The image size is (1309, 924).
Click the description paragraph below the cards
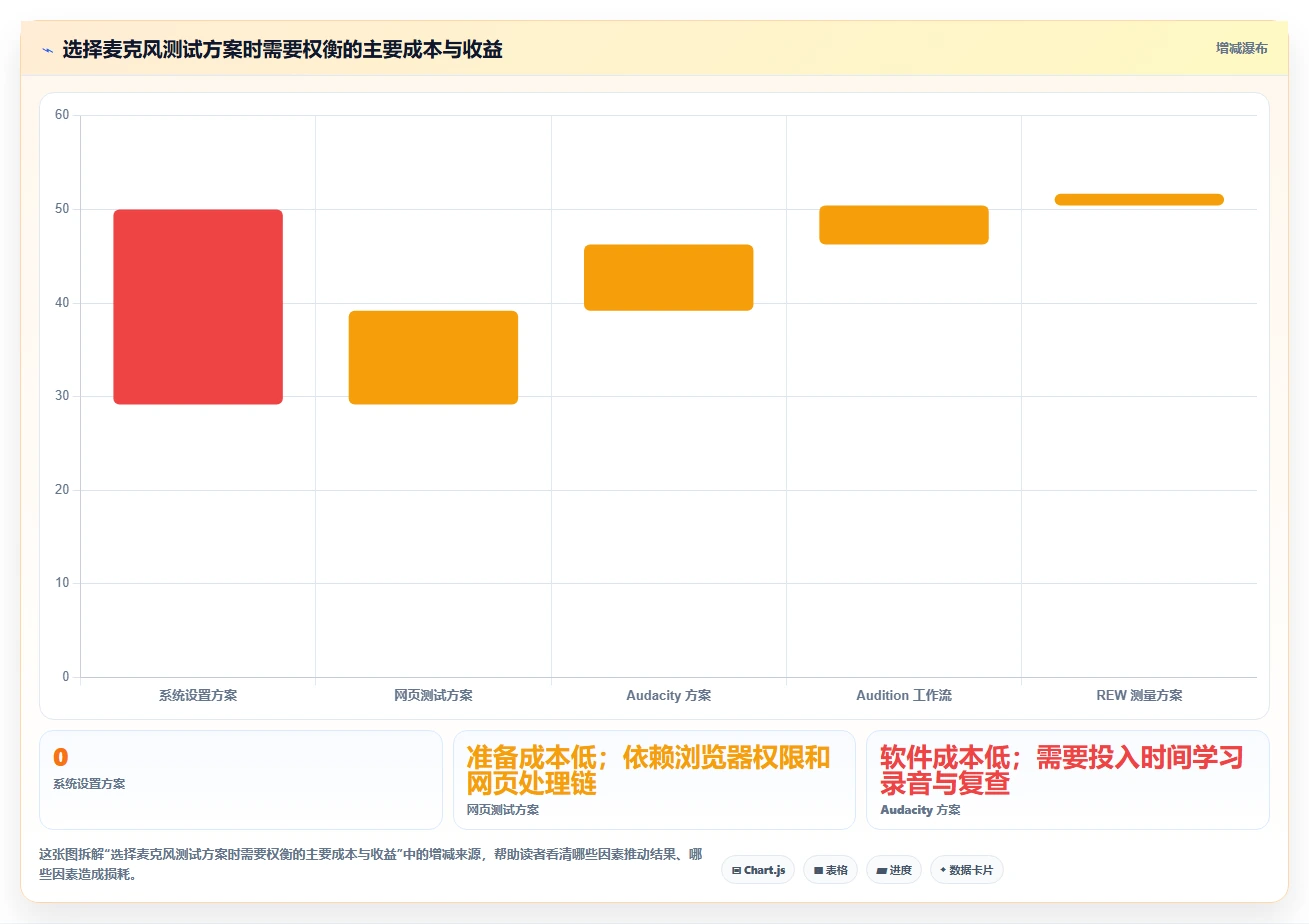click(370, 864)
